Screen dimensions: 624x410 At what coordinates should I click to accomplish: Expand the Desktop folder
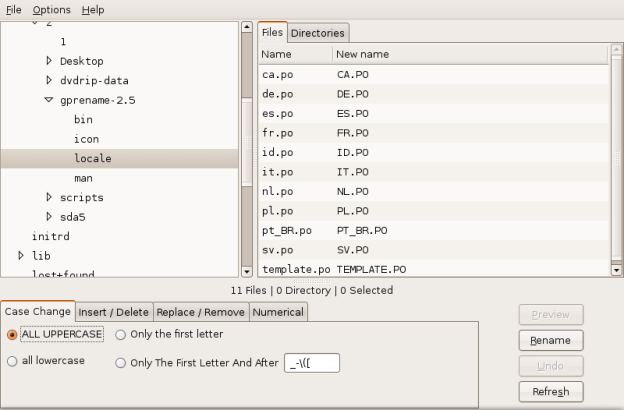[49, 61]
